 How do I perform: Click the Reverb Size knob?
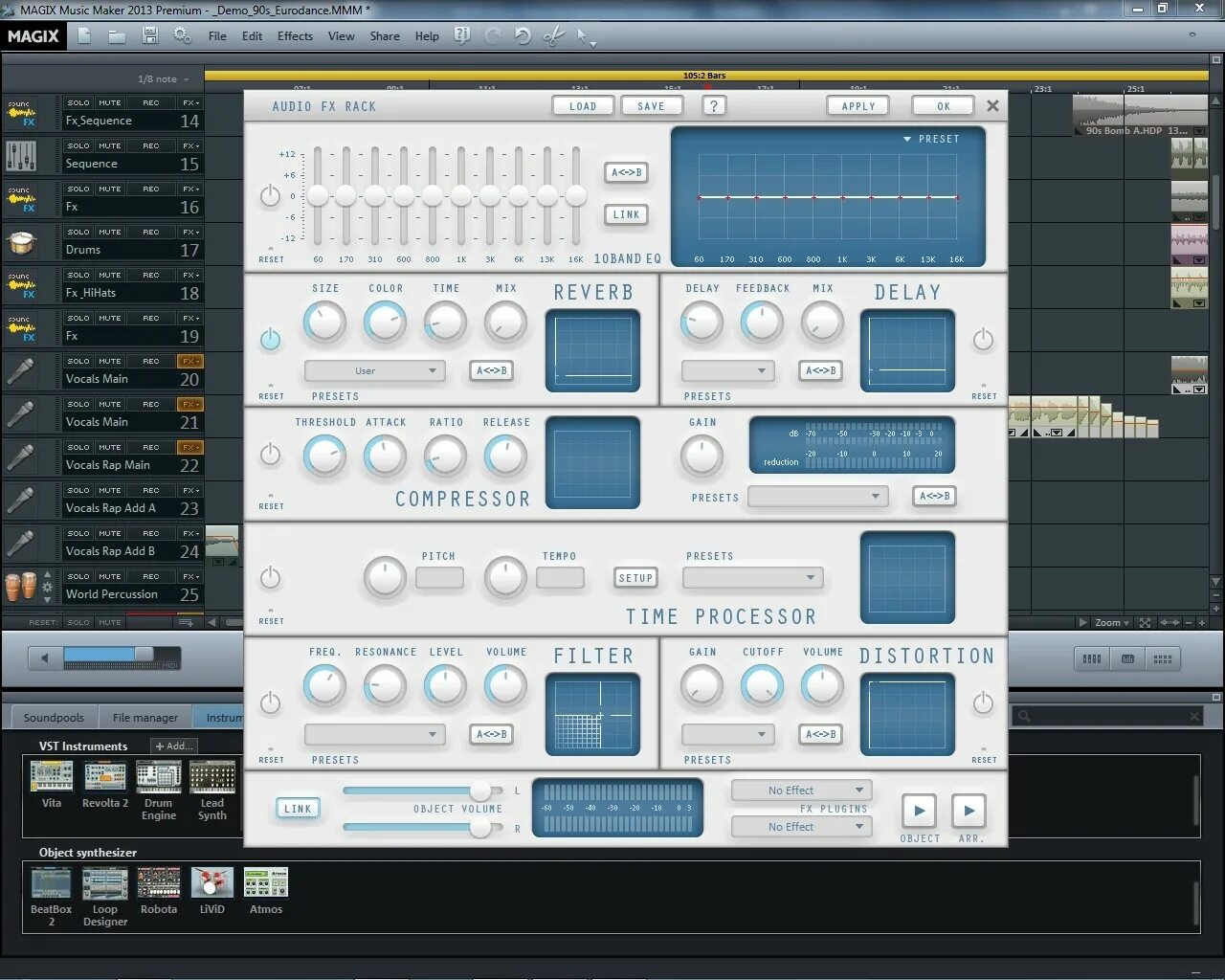coord(324,323)
